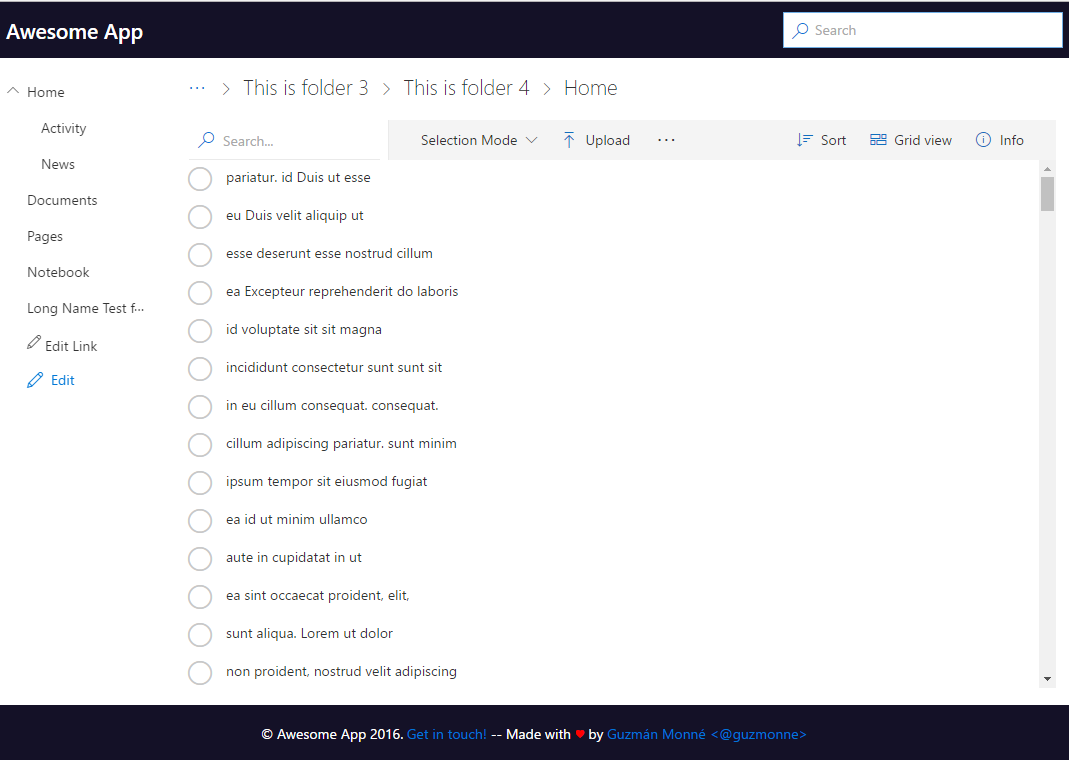
Task: Select the 'pariatur. id Duis ut esse' row circle
Action: pyautogui.click(x=200, y=179)
